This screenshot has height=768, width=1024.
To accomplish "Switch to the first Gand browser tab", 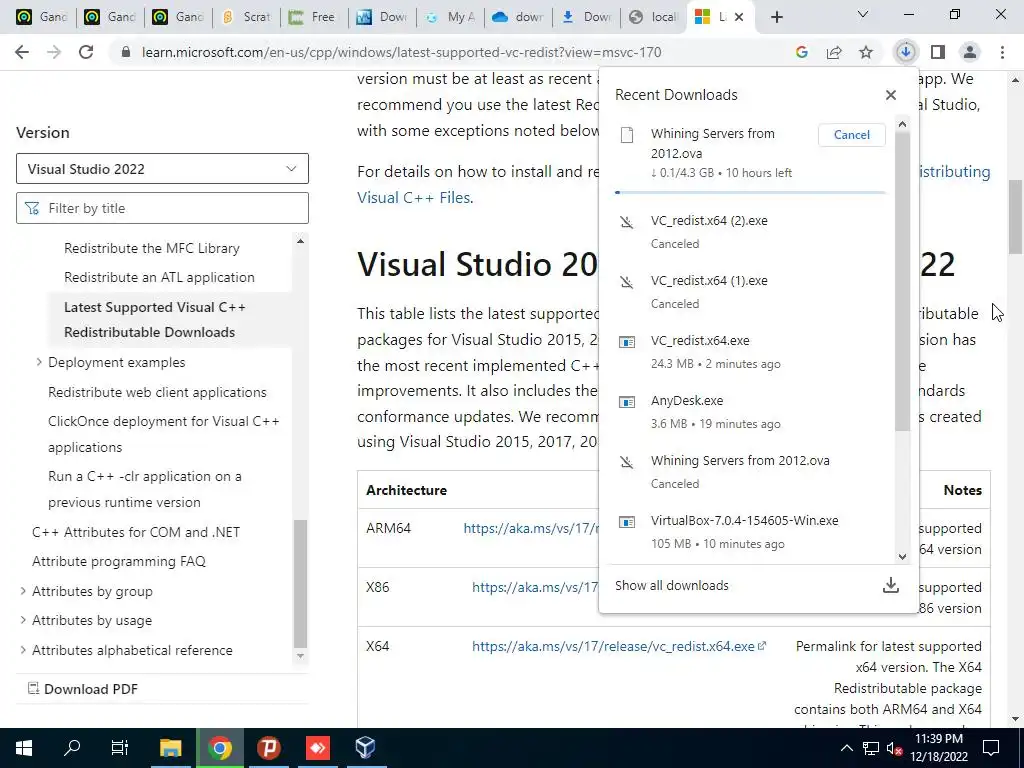I will [x=44, y=17].
